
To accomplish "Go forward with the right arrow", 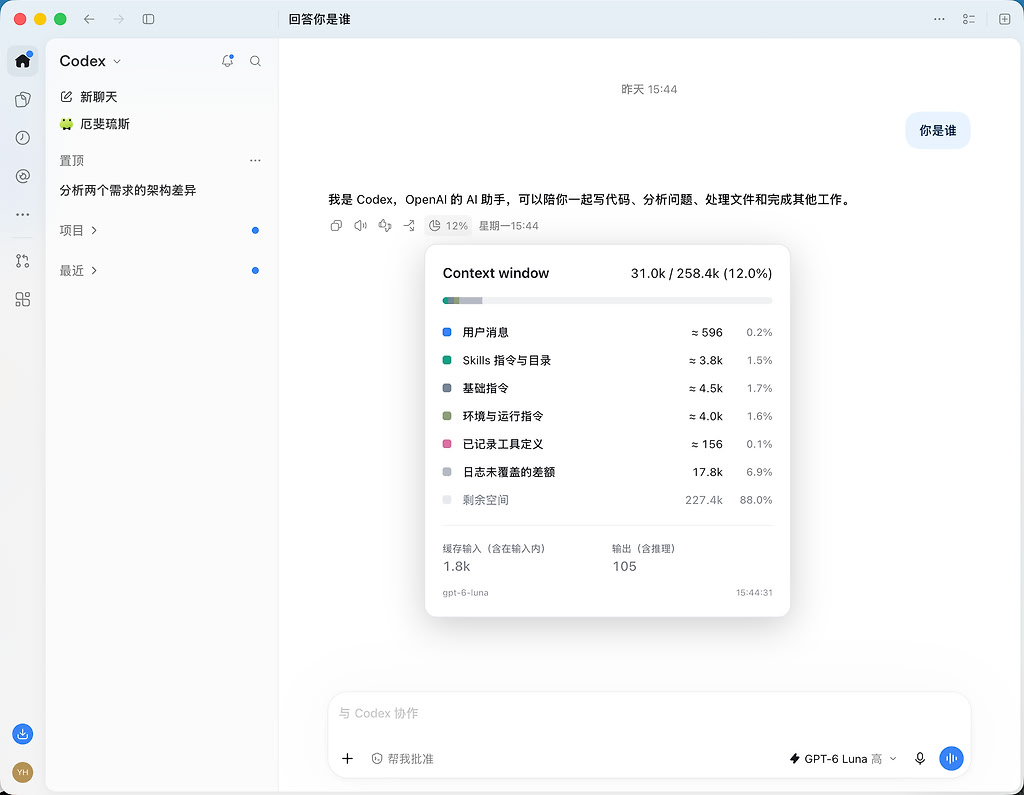I will 118,19.
